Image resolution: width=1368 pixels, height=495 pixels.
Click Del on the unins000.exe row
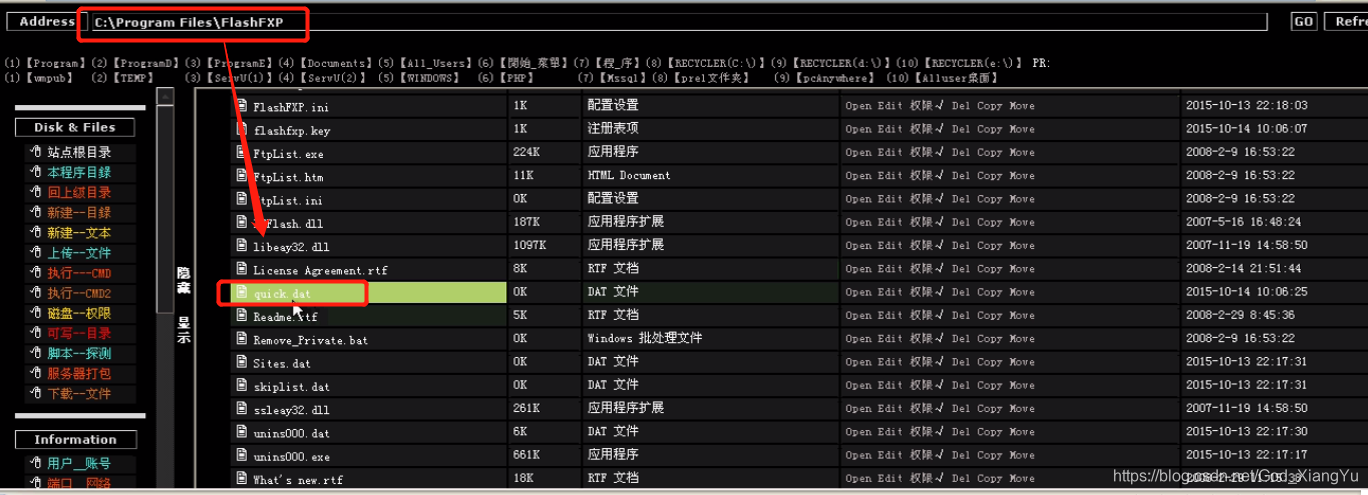(961, 455)
